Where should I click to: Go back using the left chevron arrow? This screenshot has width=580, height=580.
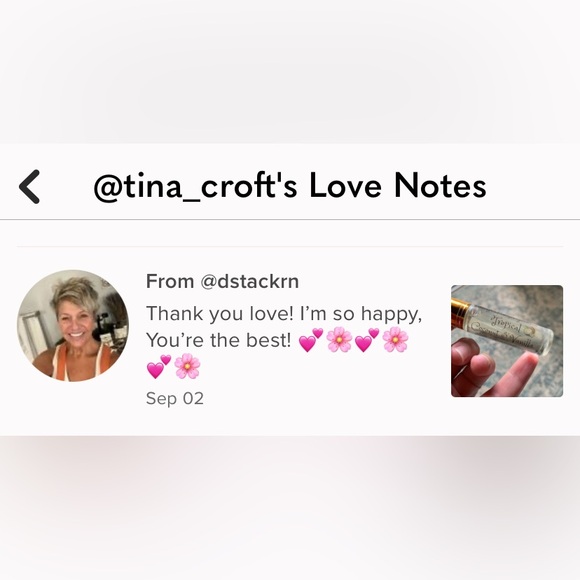(x=29, y=186)
